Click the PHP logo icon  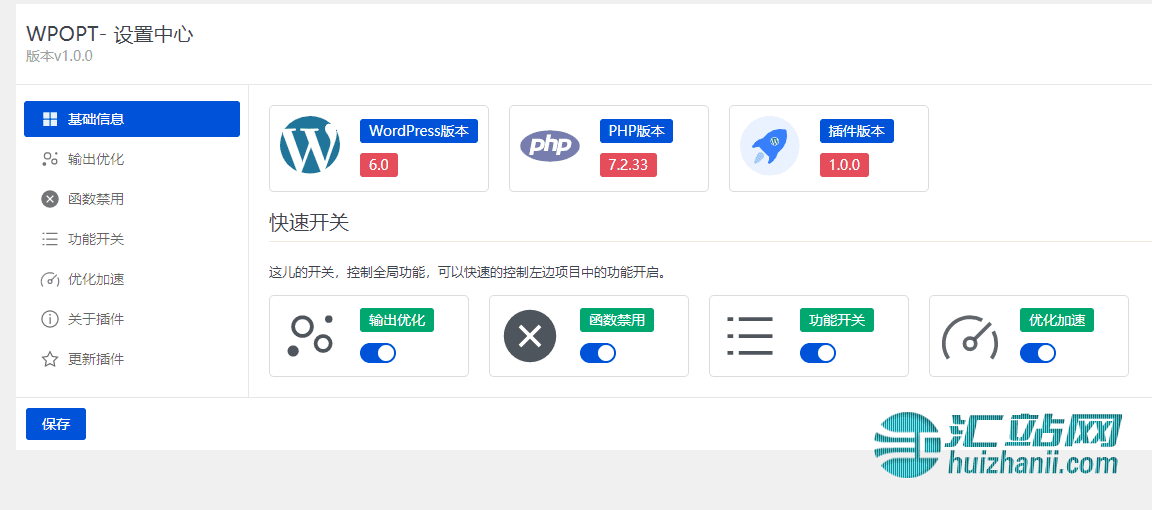point(550,146)
